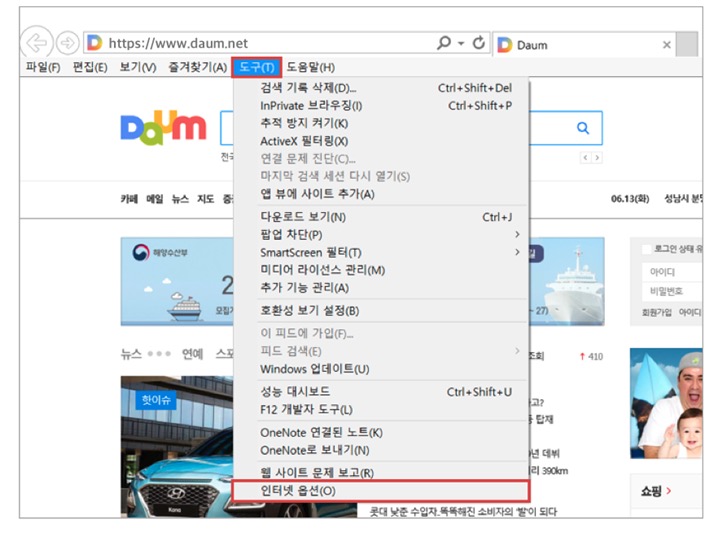This screenshot has width=721, height=533.
Task: Open the address bar dropdown arrow
Action: (x=461, y=43)
